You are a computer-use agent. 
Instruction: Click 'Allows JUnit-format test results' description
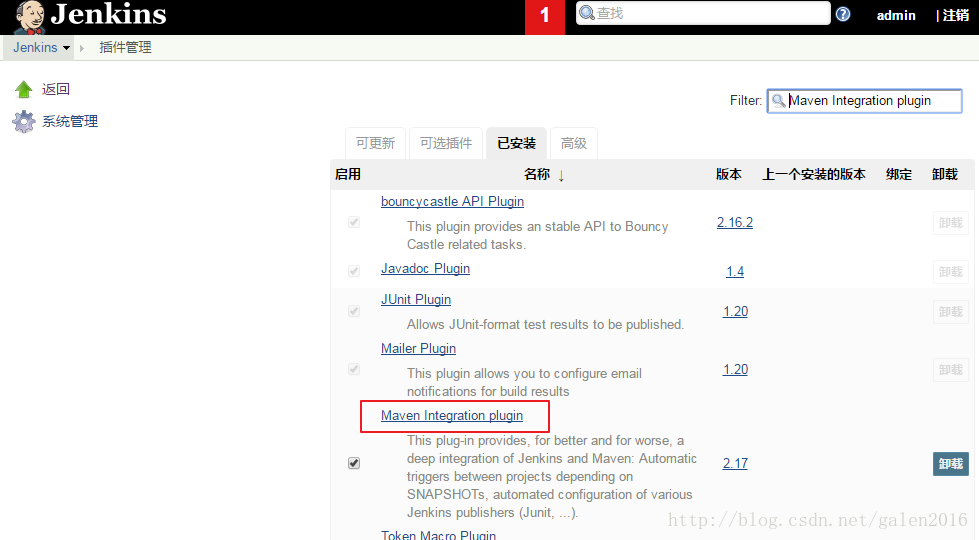pos(545,325)
